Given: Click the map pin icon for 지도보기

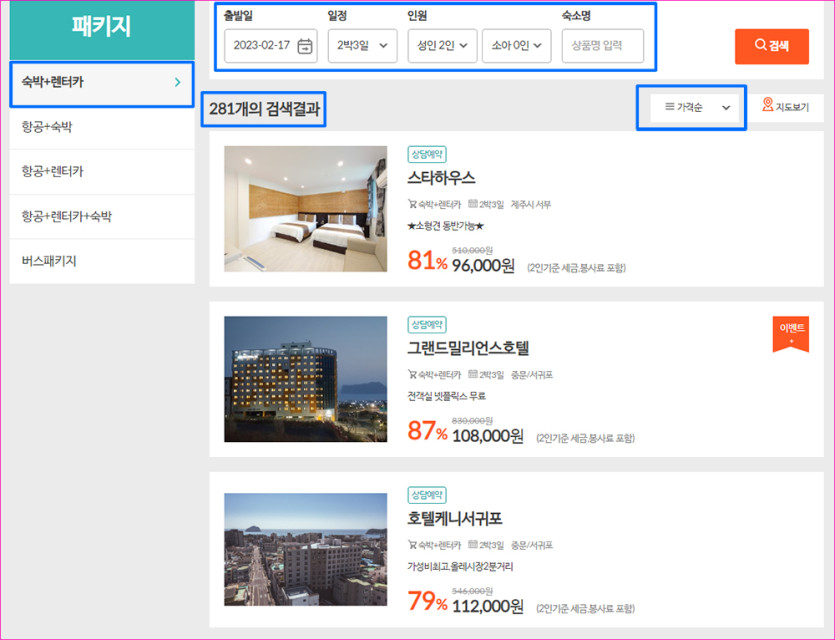Looking at the screenshot, I should point(767,104).
